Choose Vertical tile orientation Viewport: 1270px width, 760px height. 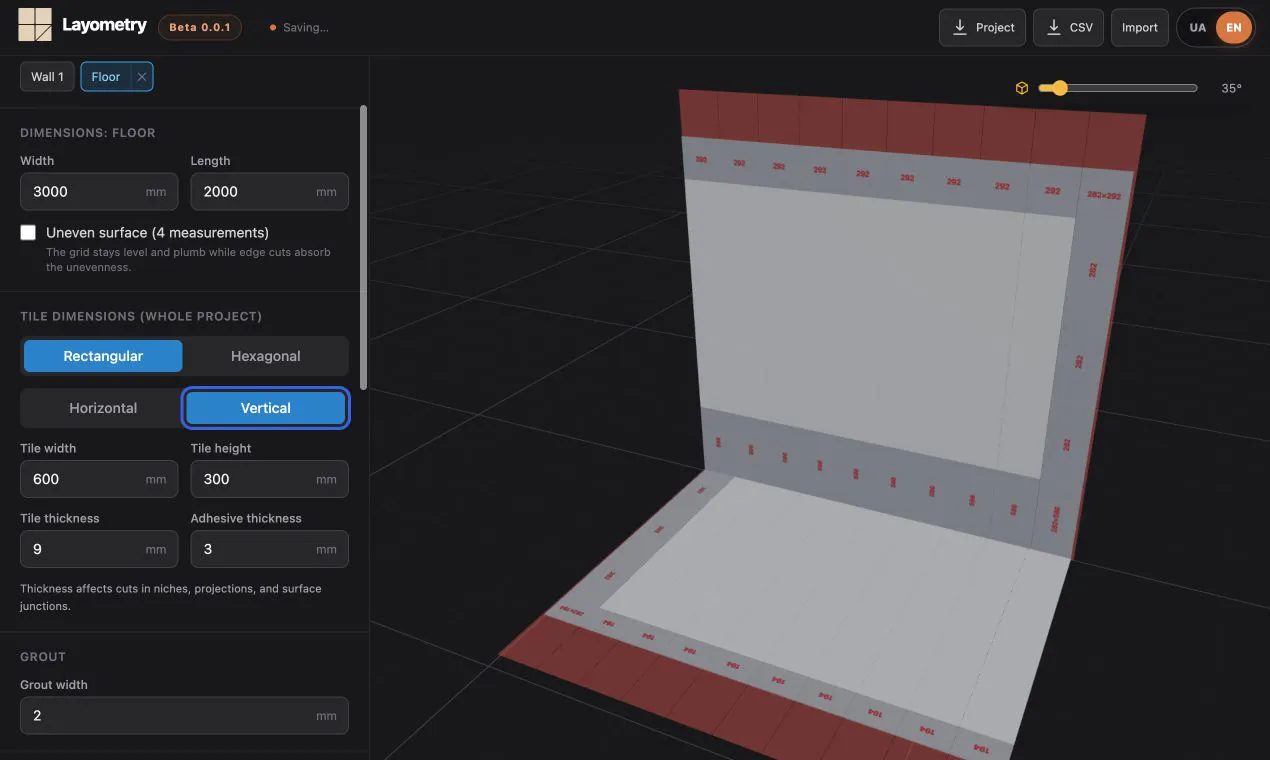click(266, 408)
